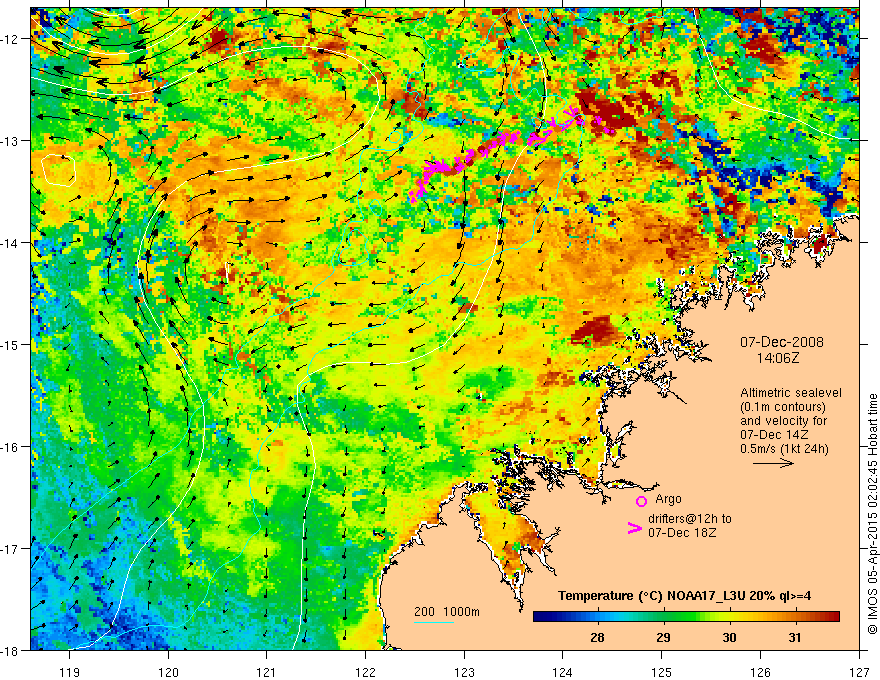Click the magenta drifters arrowhead legend symbol
The image size is (880, 680).
(634, 528)
